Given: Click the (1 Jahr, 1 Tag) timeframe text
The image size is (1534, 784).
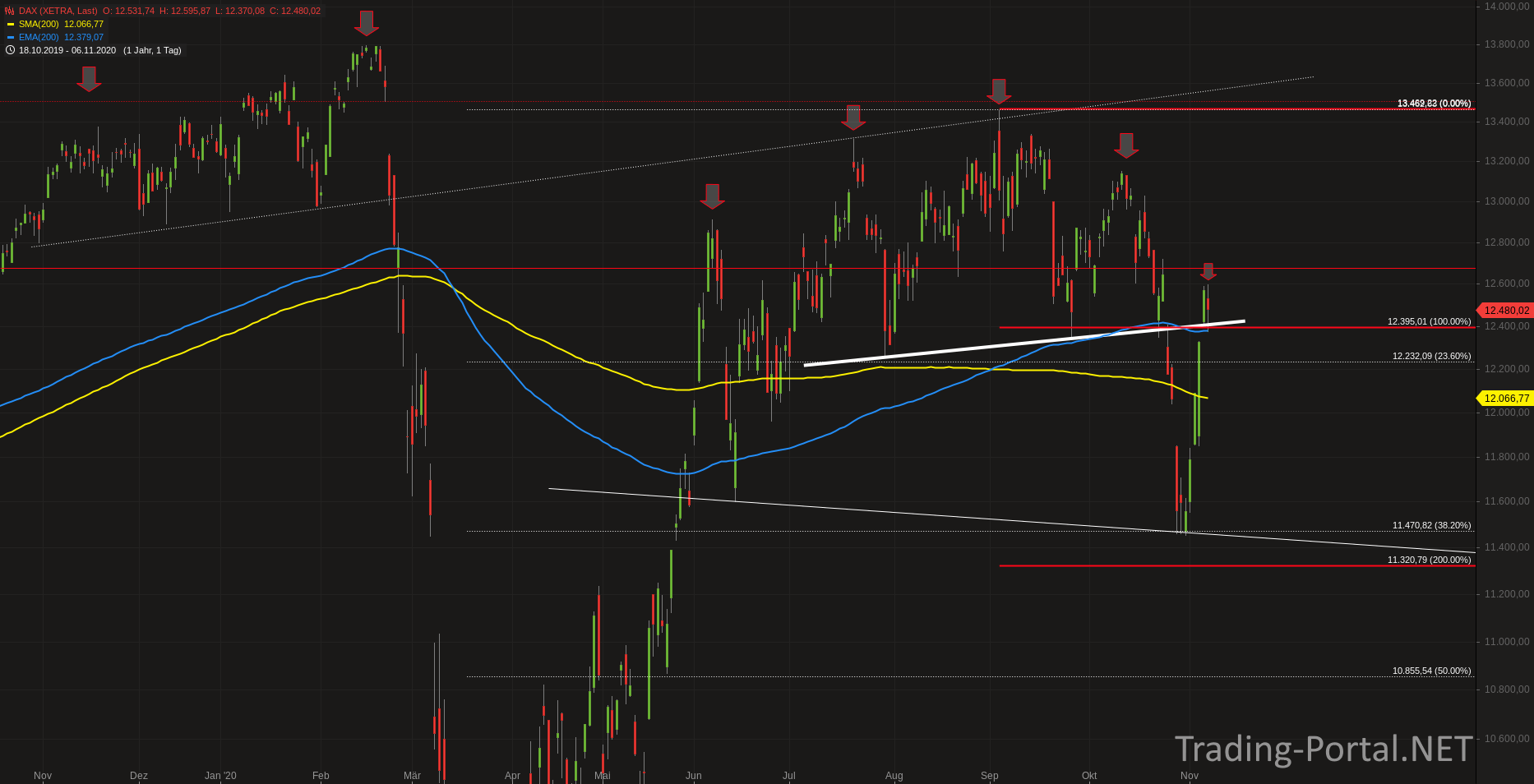Looking at the screenshot, I should [152, 50].
